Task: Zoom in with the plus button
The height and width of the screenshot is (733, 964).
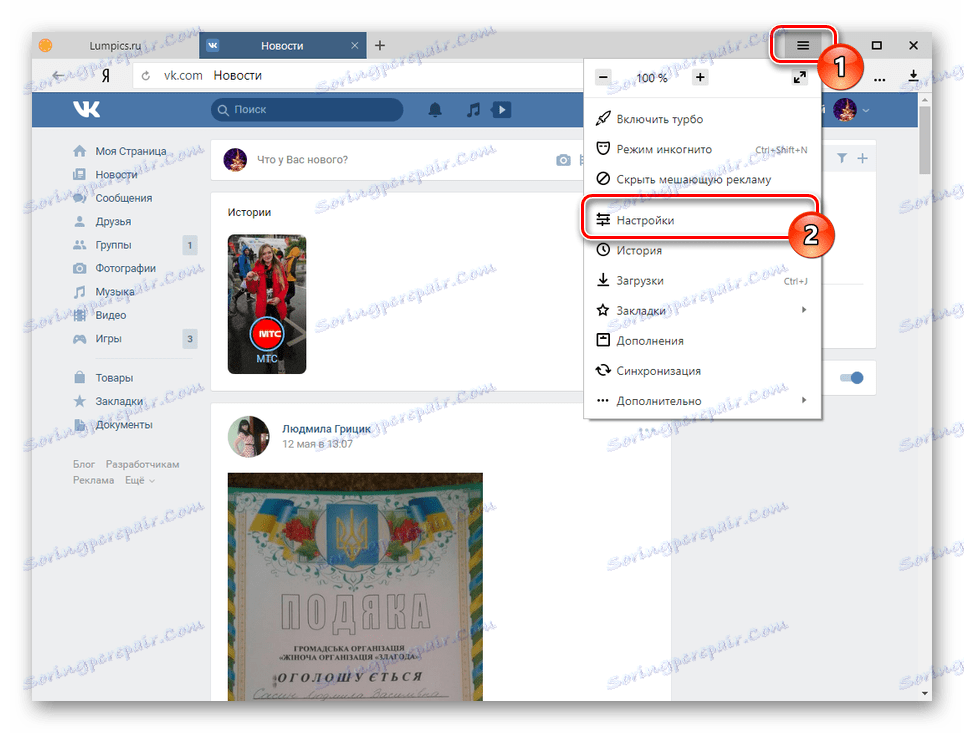Action: (700, 77)
